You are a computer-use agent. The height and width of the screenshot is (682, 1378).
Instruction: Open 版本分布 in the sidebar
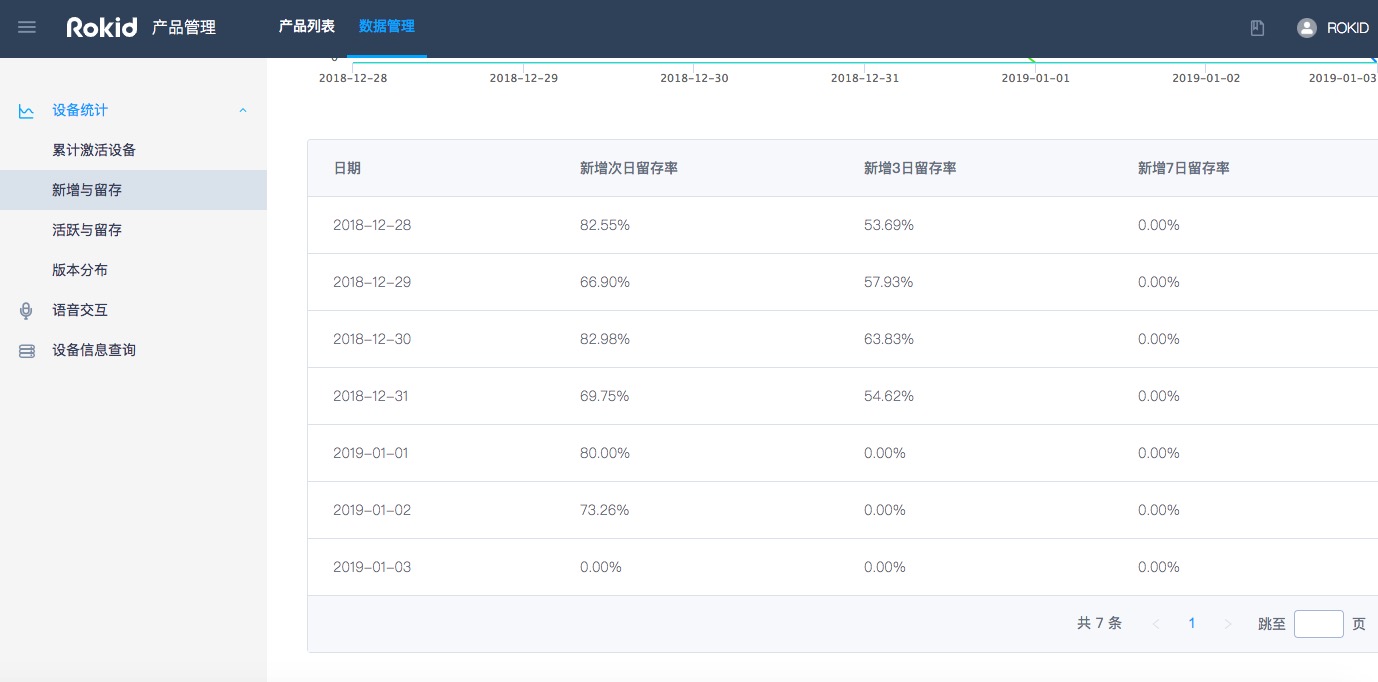80,270
